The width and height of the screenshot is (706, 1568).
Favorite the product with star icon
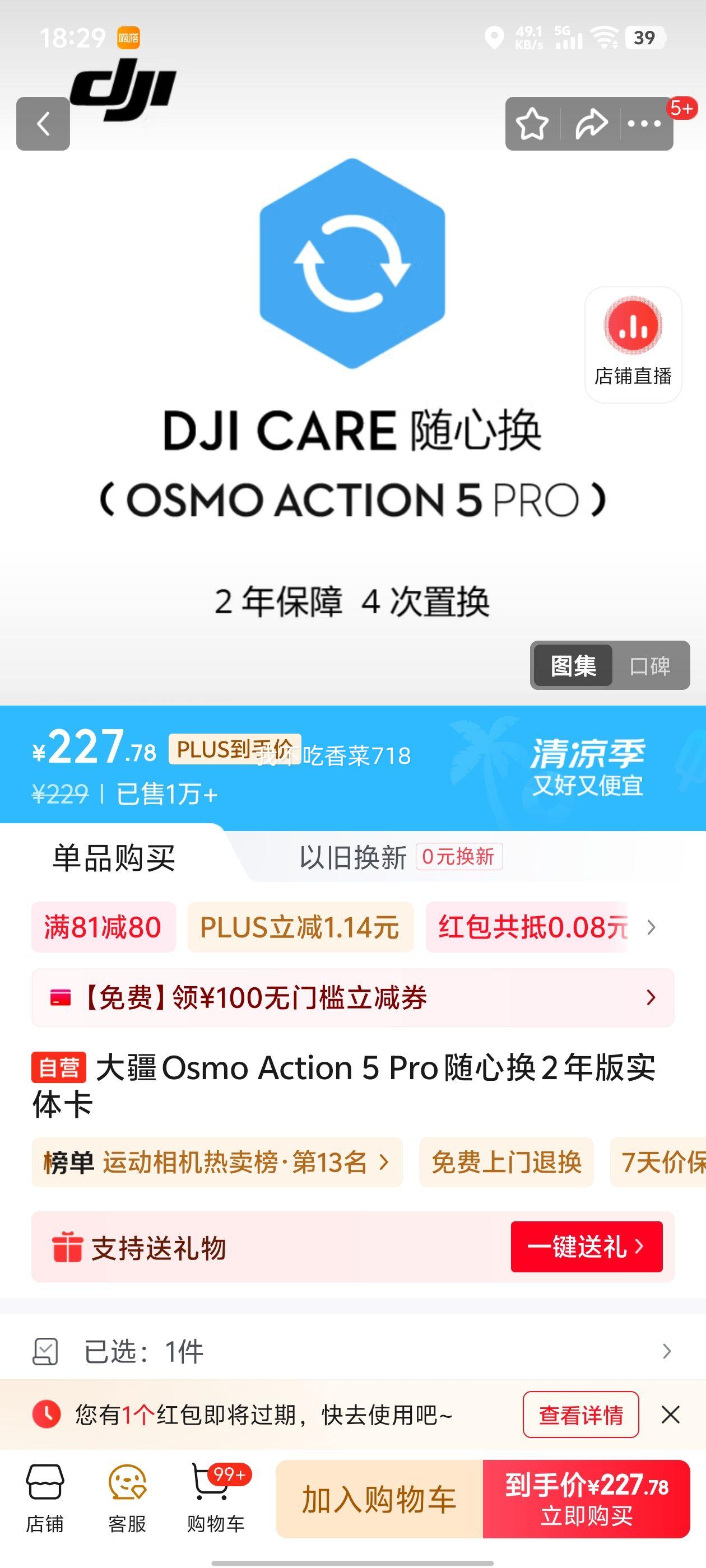pyautogui.click(x=532, y=124)
